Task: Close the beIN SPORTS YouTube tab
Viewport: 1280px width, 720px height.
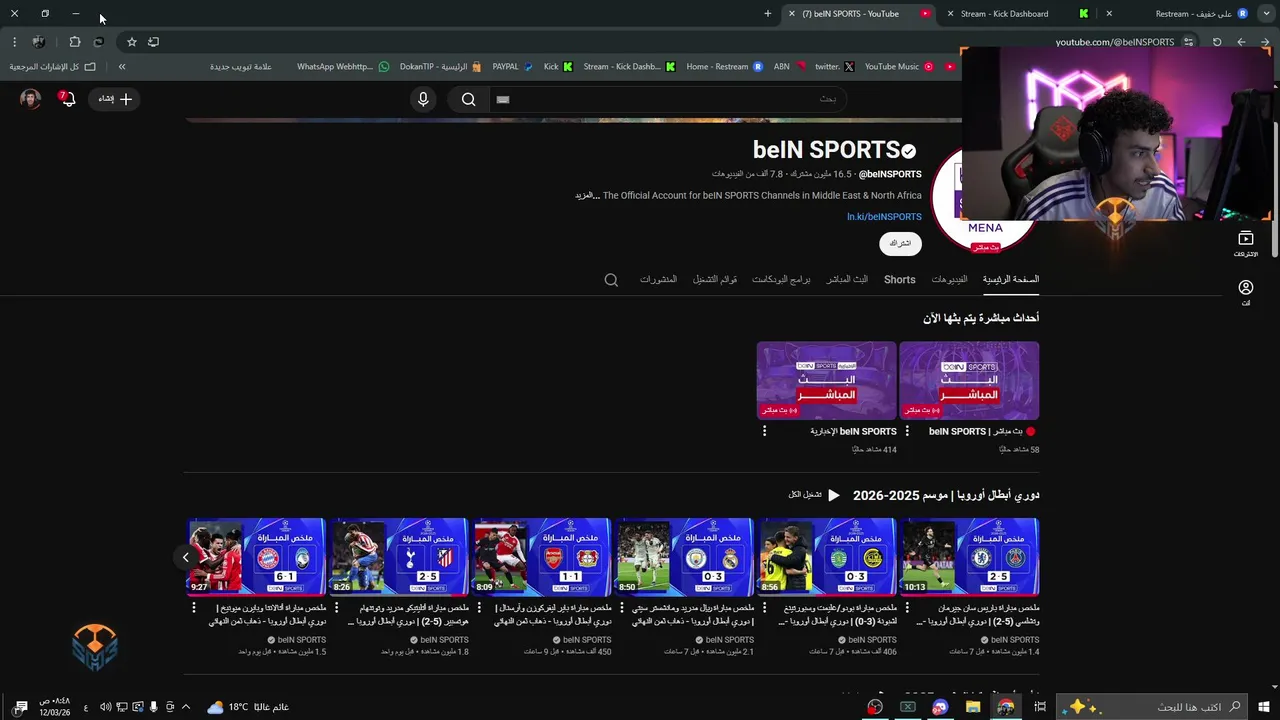Action: [x=792, y=14]
